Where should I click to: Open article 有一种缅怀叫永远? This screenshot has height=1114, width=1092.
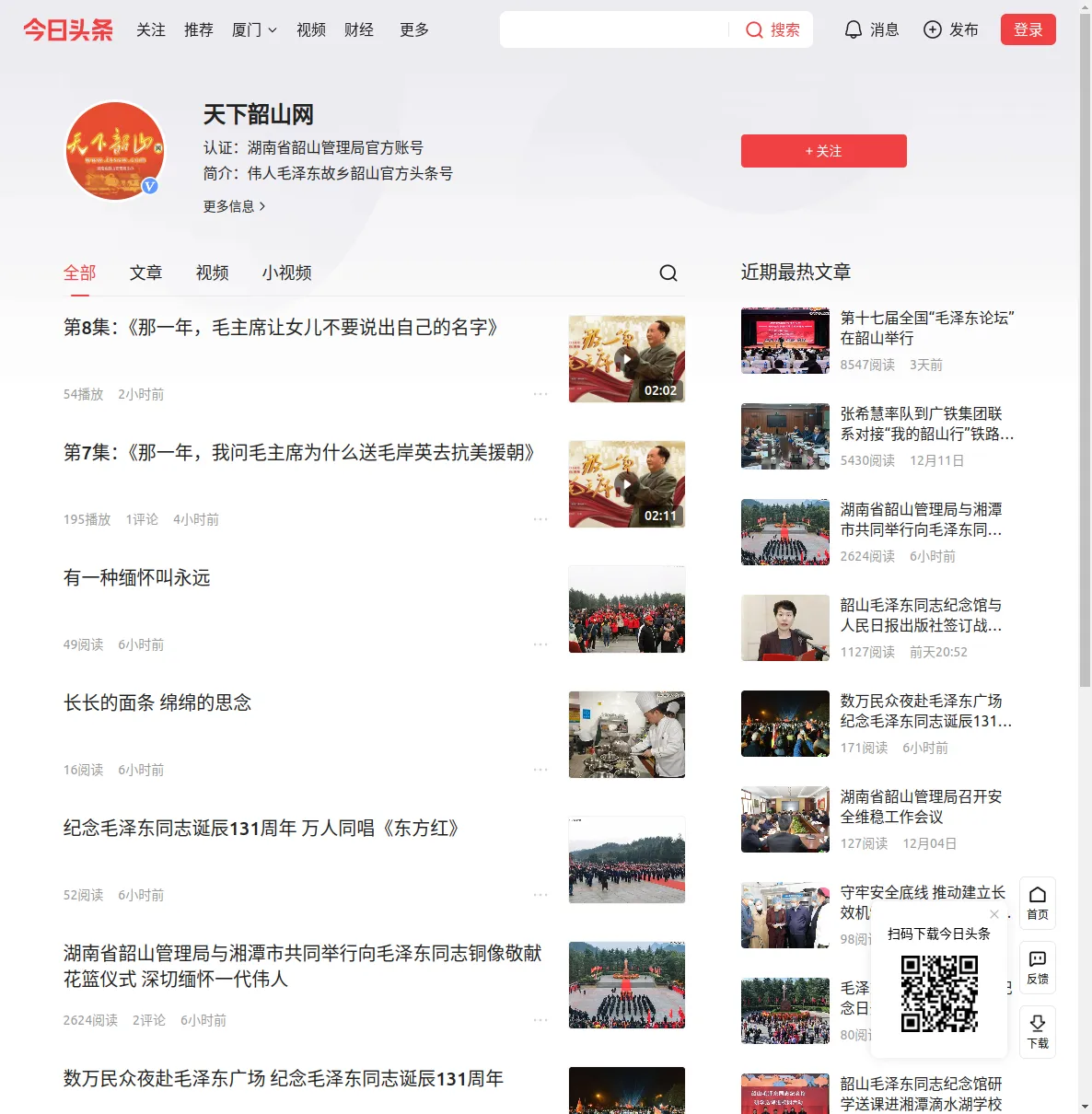click(x=137, y=578)
